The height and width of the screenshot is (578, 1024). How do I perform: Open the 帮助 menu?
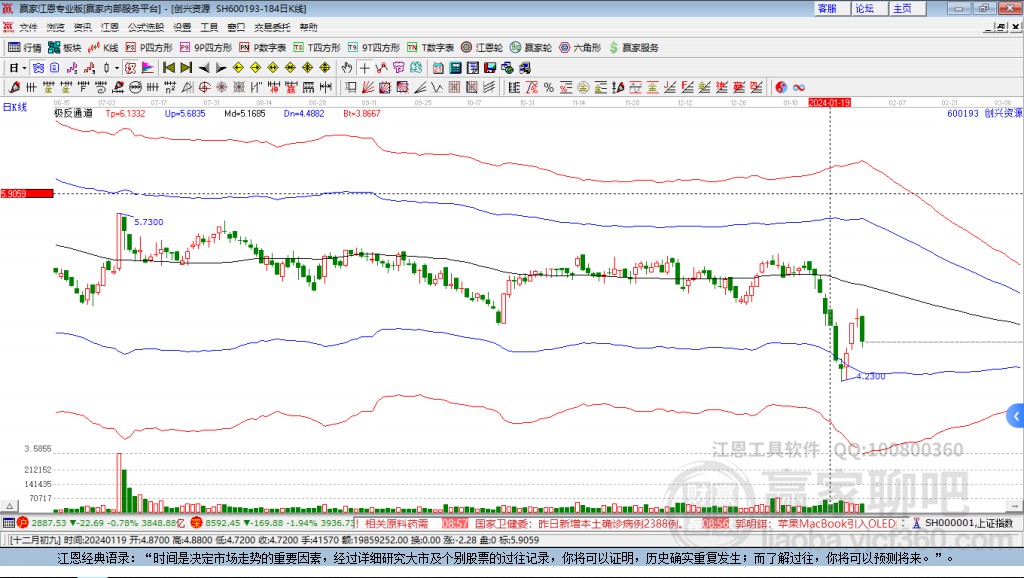(x=308, y=27)
